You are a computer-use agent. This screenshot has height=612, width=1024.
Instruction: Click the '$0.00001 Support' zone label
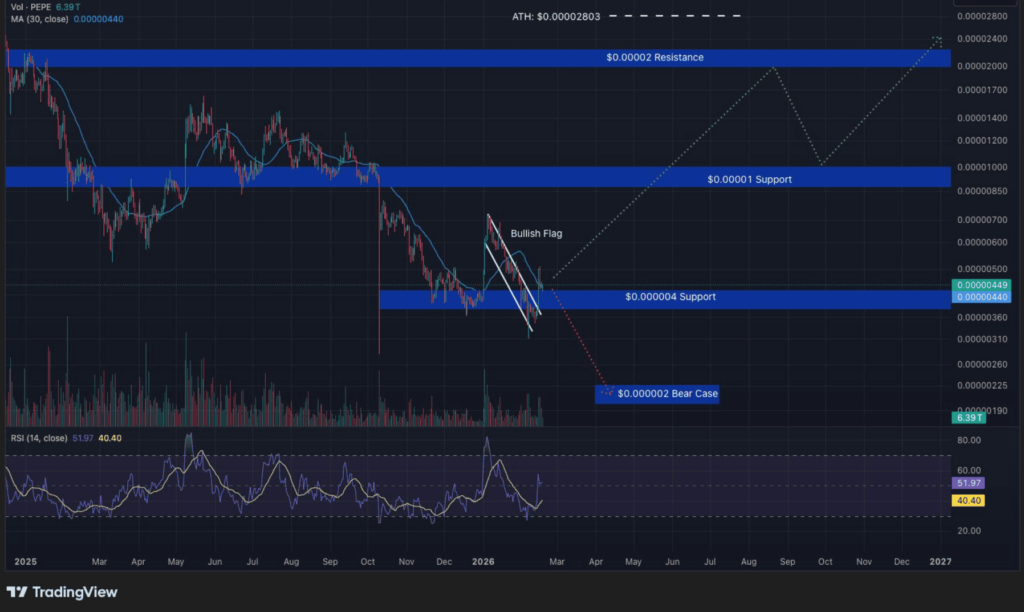point(749,179)
